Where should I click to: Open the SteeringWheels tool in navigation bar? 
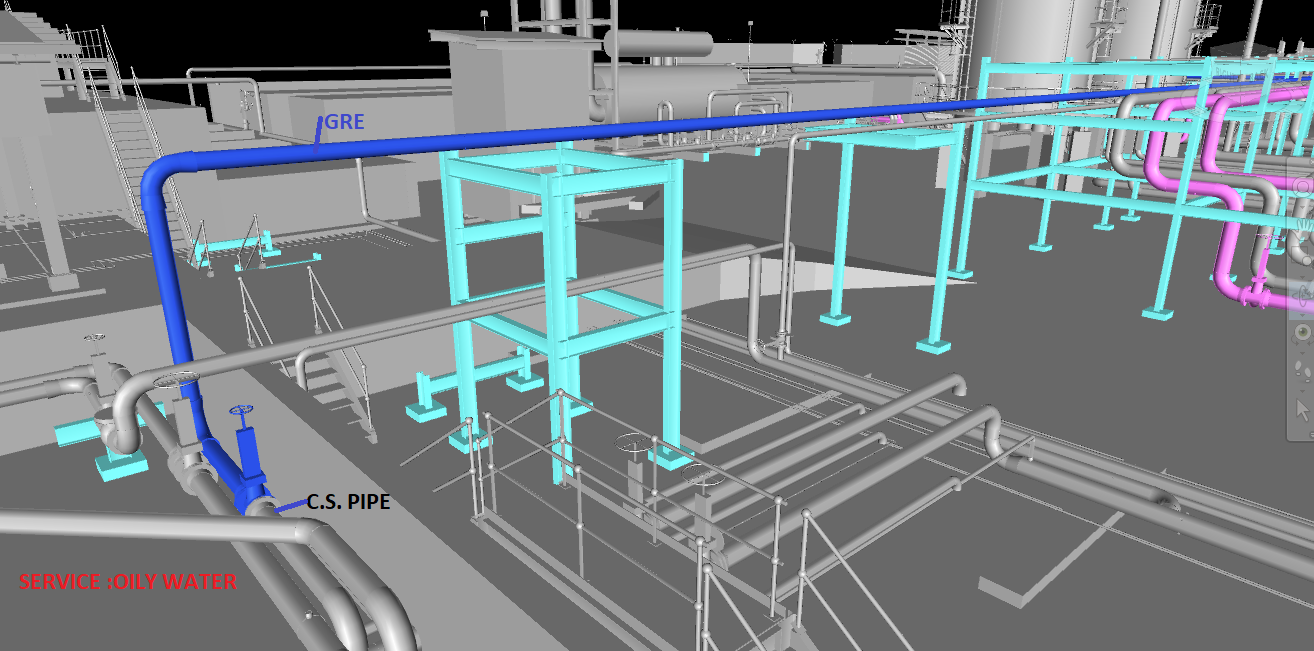pos(1304,186)
